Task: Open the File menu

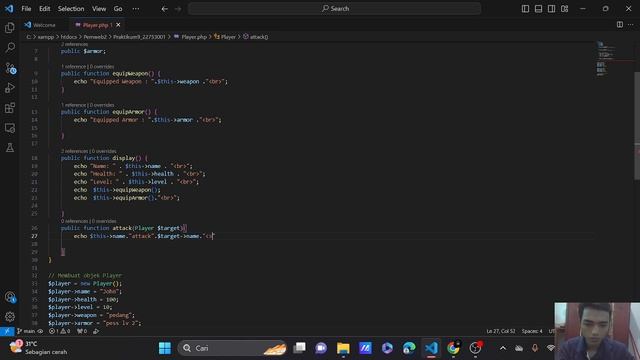Action: (x=26, y=9)
